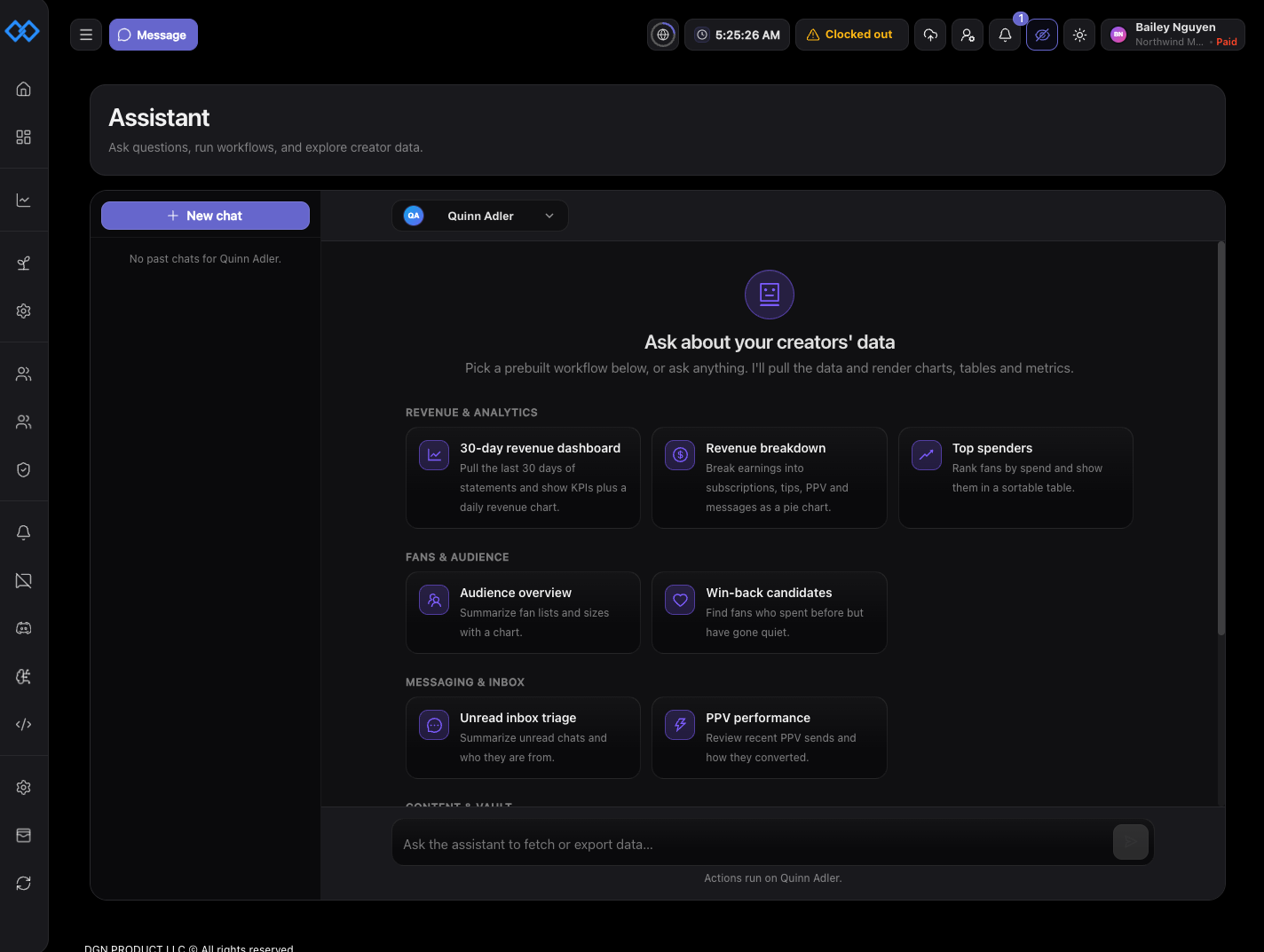
Task: Open the dashboard grid icon in sidebar
Action: [24, 137]
